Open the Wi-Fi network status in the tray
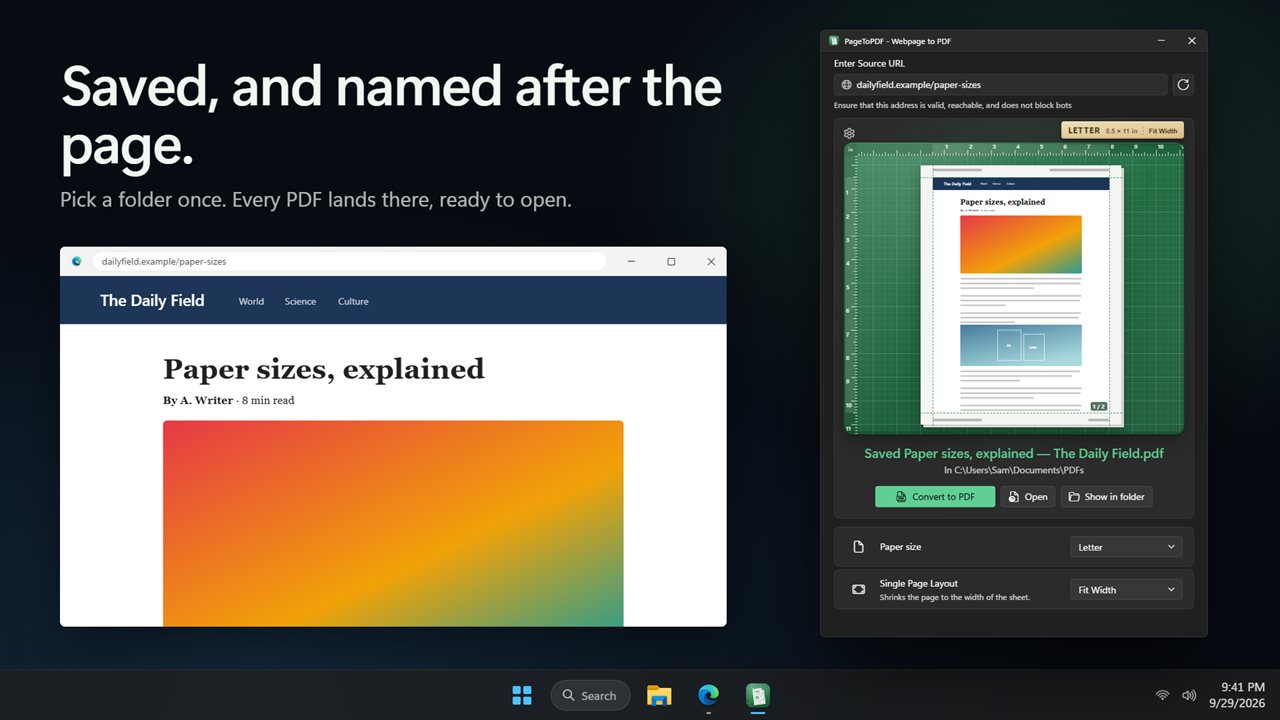 (x=1162, y=695)
